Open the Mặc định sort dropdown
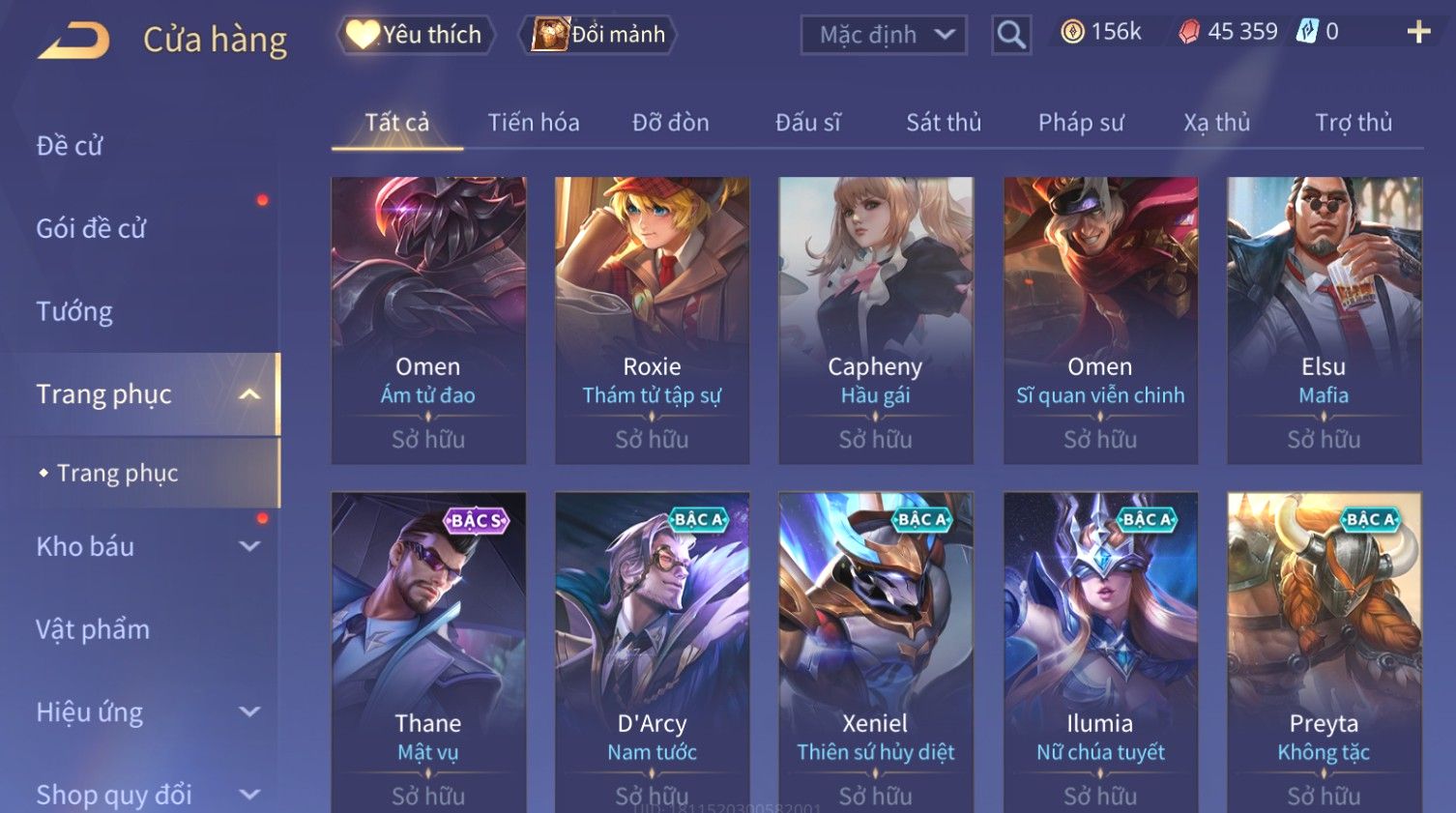The height and width of the screenshot is (813, 1456). pyautogui.click(x=884, y=36)
